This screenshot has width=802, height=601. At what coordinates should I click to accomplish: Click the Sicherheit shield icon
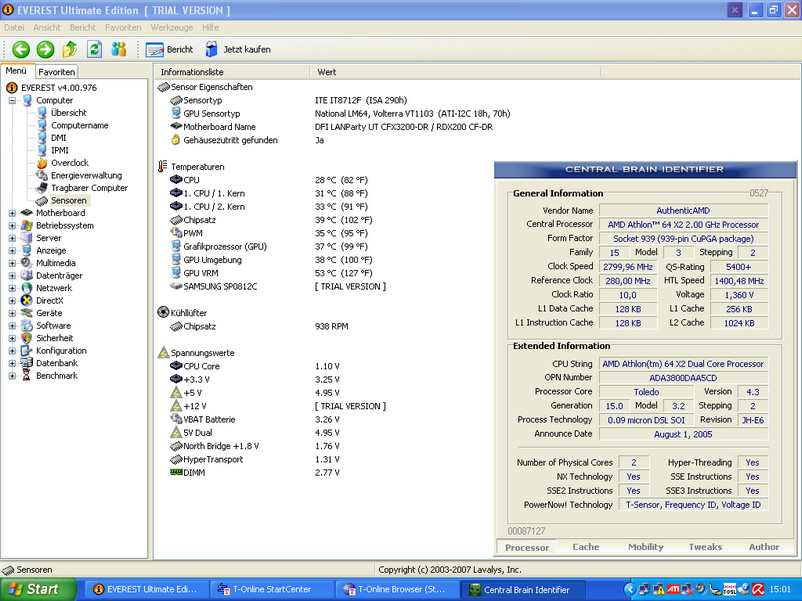pos(27,338)
